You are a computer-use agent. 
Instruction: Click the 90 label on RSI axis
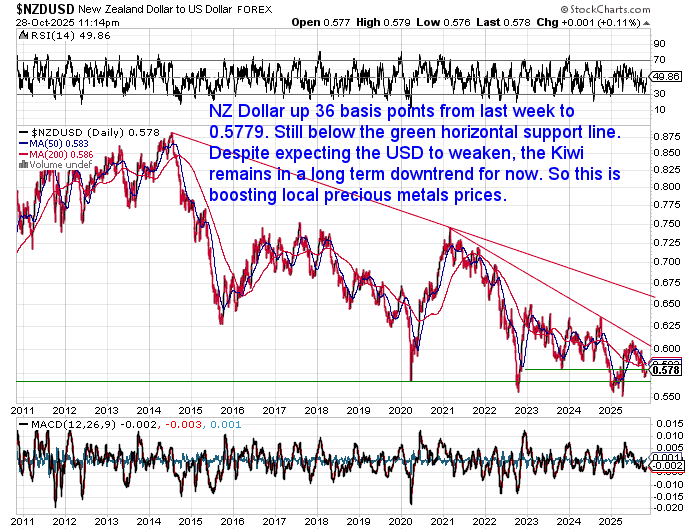tap(659, 43)
